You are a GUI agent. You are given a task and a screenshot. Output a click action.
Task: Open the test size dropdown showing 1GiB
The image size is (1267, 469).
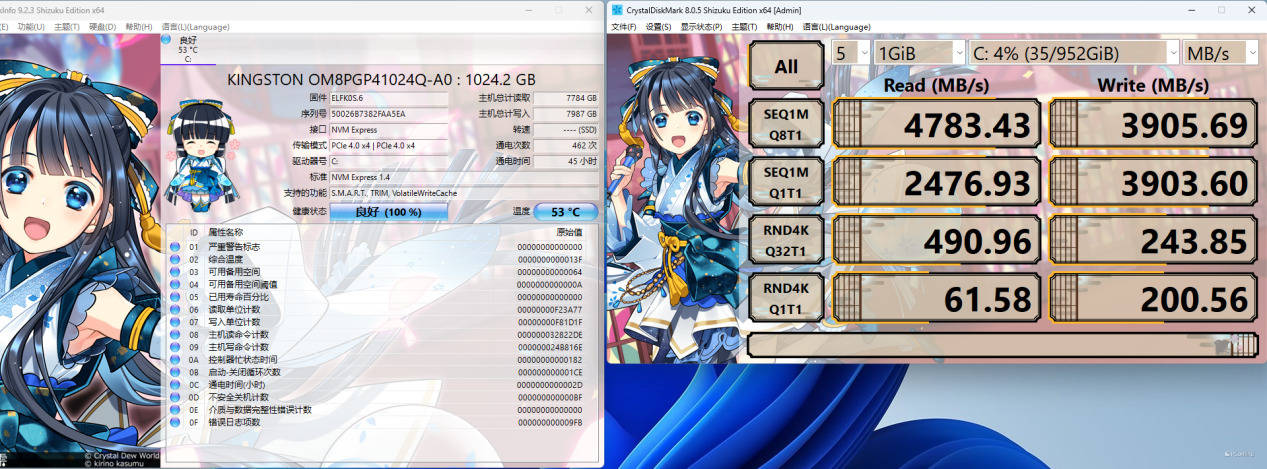[x=919, y=52]
